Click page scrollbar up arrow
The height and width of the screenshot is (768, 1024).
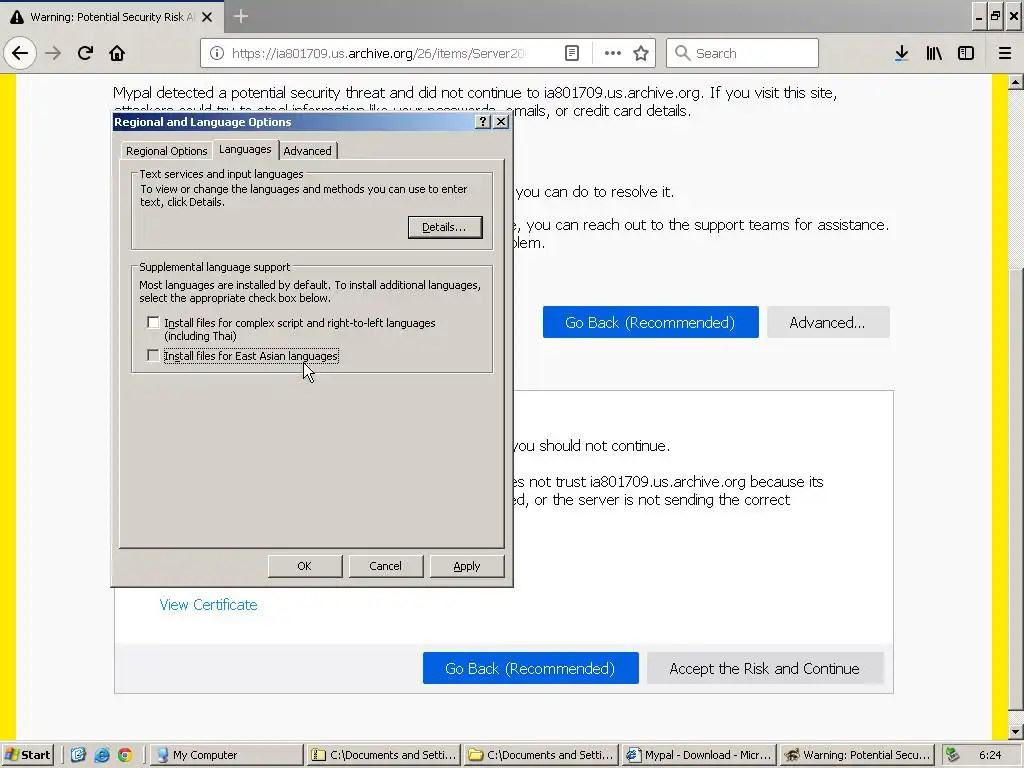[1016, 82]
